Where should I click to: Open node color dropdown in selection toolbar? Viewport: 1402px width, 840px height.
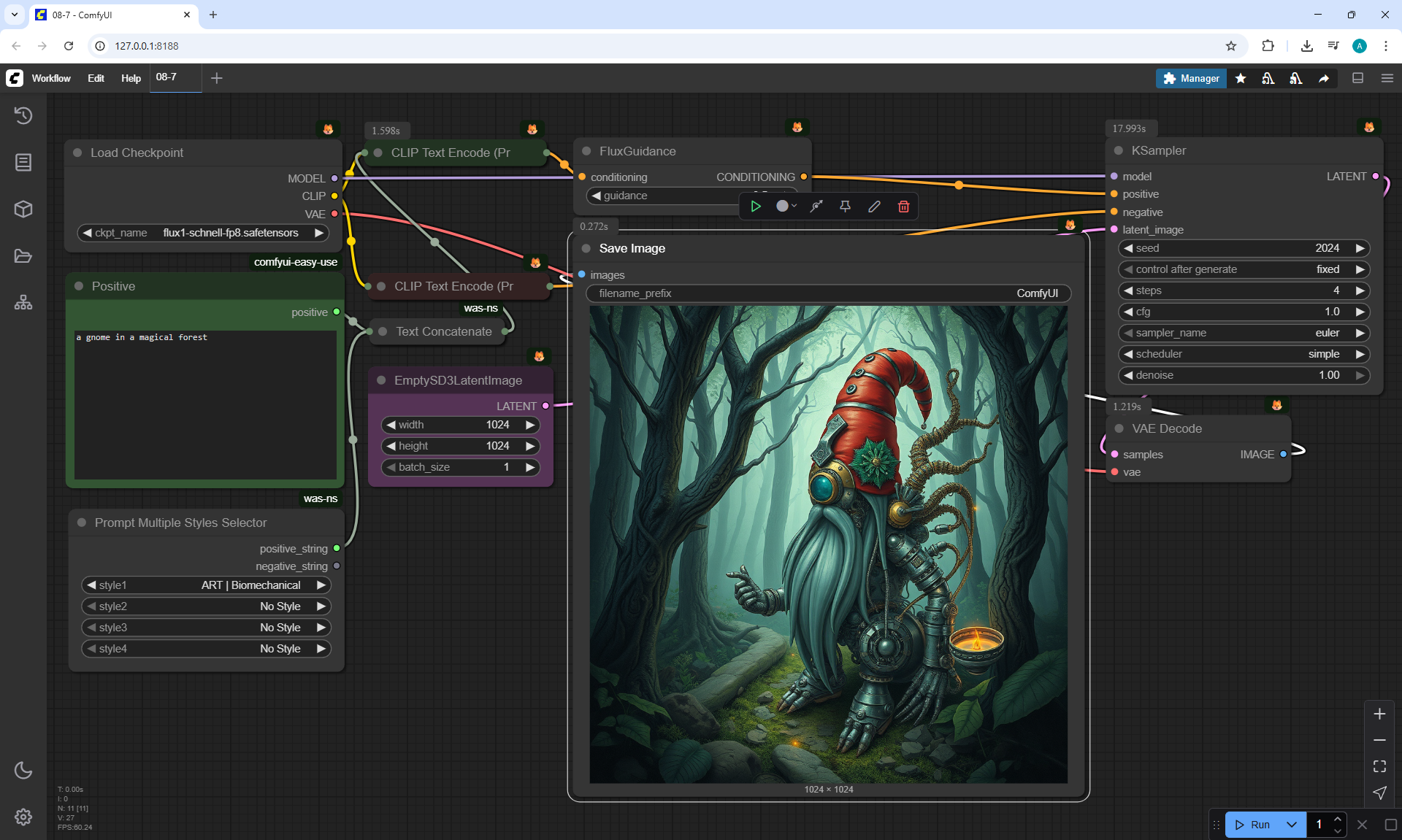coord(786,207)
